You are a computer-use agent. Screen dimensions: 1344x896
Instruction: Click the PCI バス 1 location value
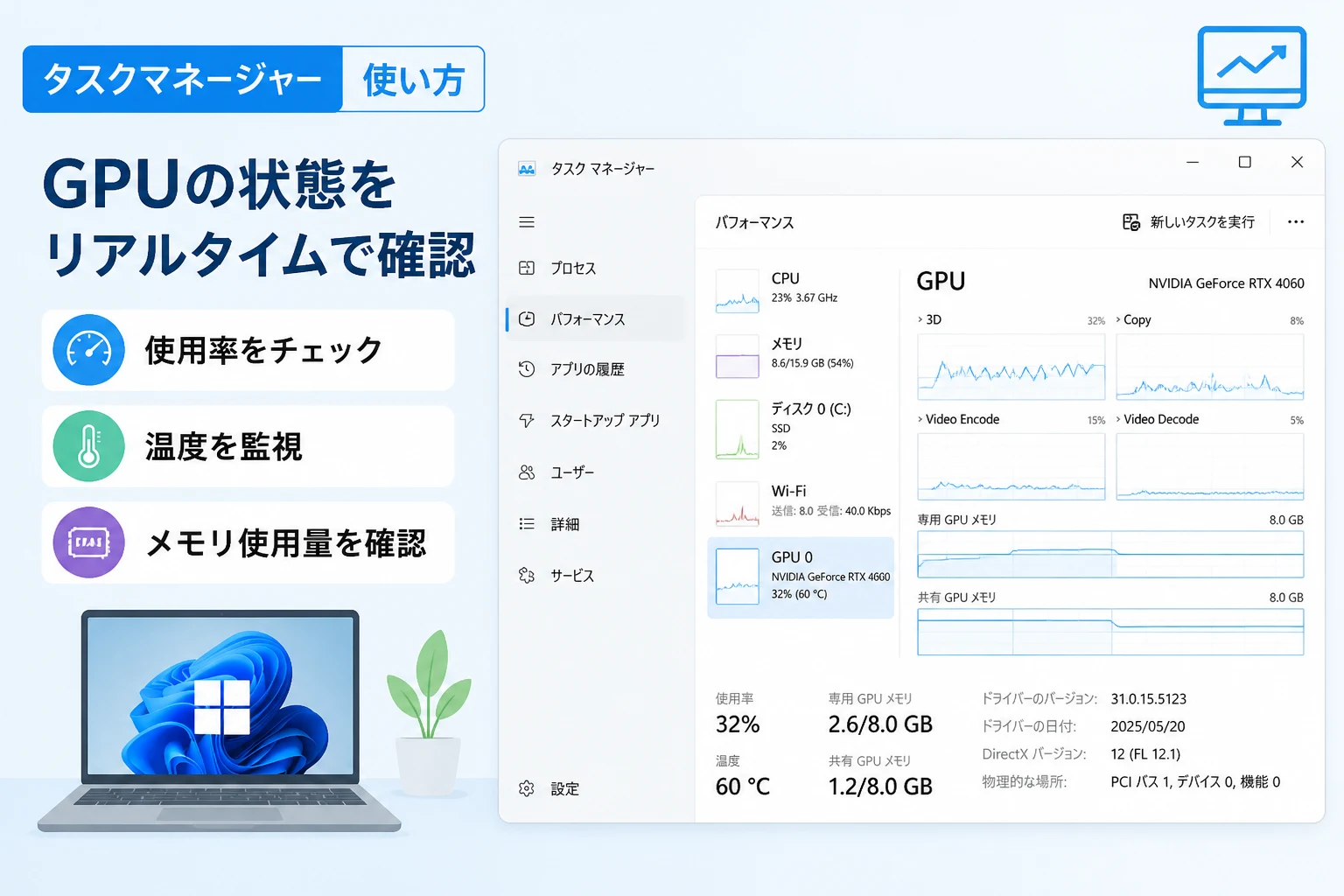coord(1195,782)
